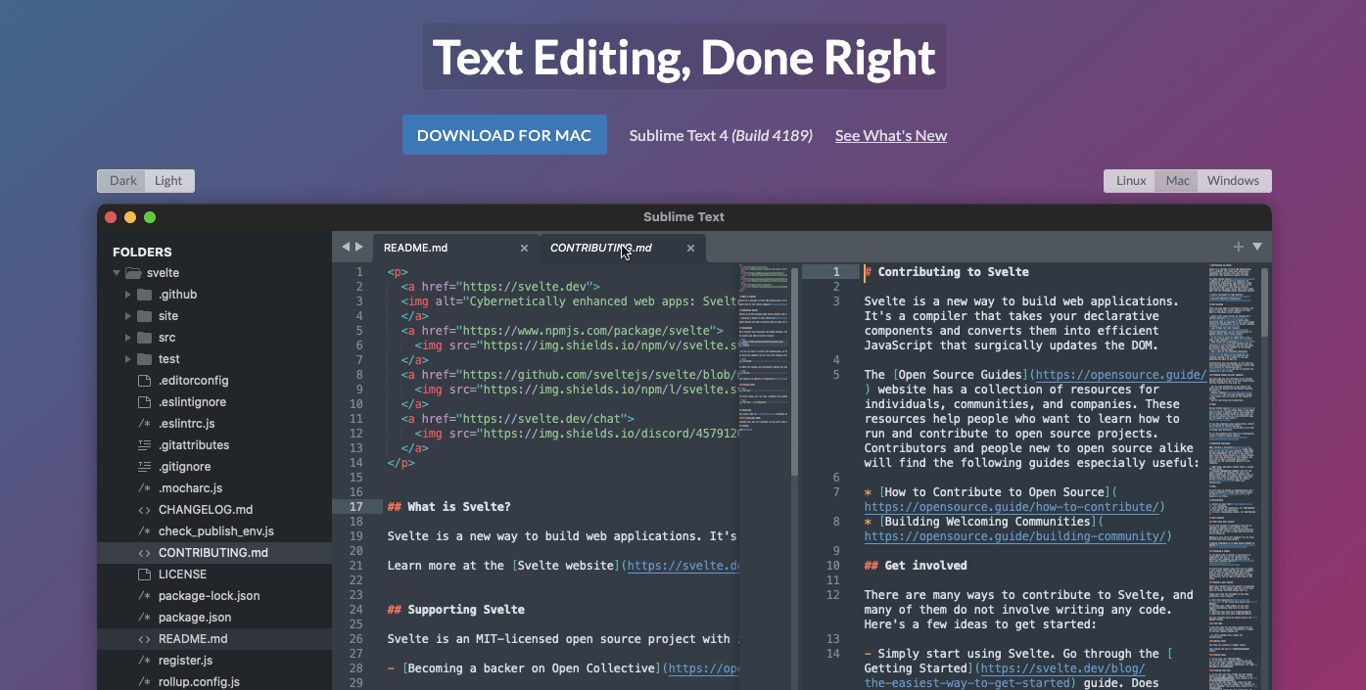Click the rollup.config.js script icon
The width and height of the screenshot is (1366, 690).
click(144, 682)
